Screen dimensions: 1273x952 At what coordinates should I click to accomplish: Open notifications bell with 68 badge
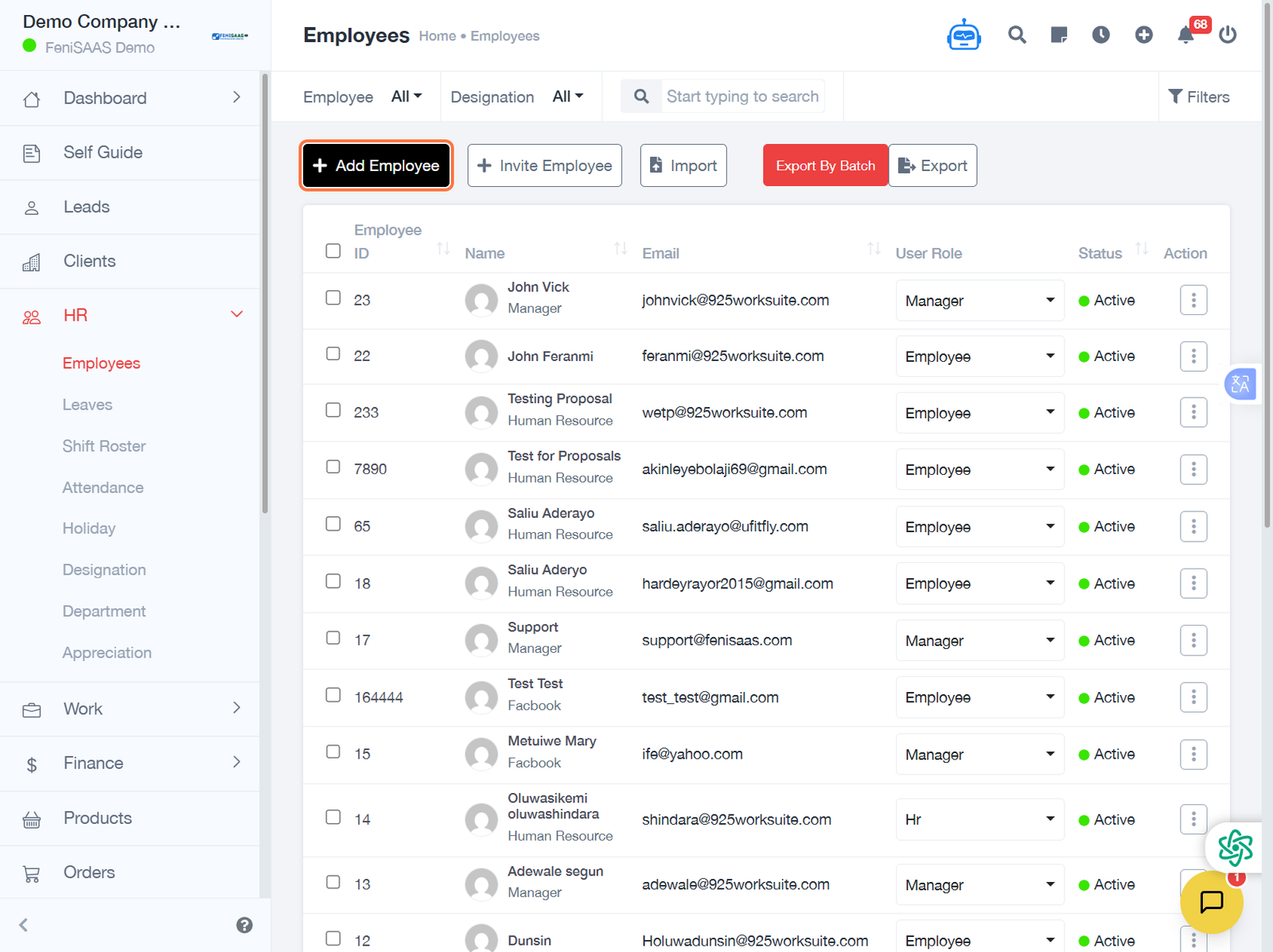(1185, 35)
